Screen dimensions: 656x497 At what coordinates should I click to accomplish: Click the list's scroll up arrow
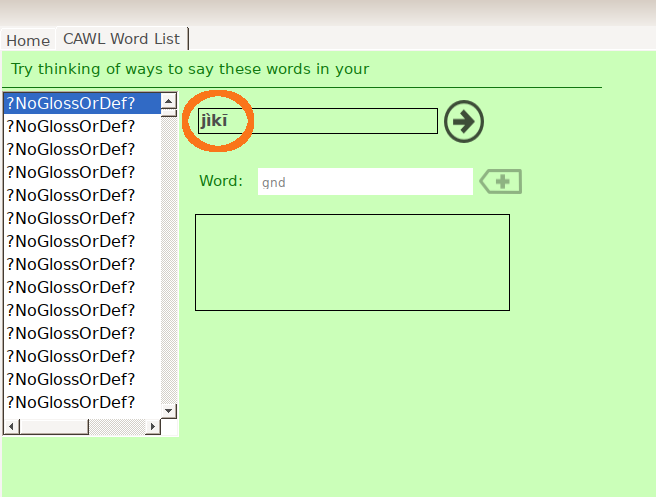point(169,101)
